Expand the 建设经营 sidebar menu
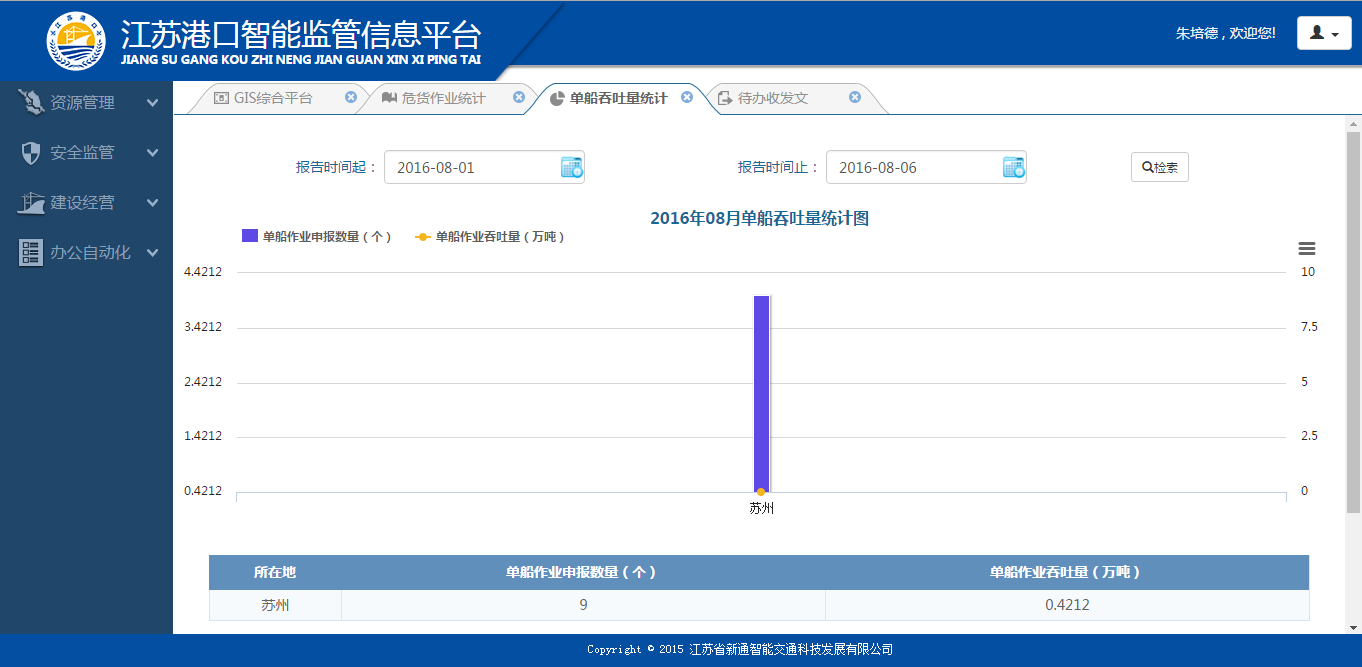Screen dimensions: 1362x667 86,203
